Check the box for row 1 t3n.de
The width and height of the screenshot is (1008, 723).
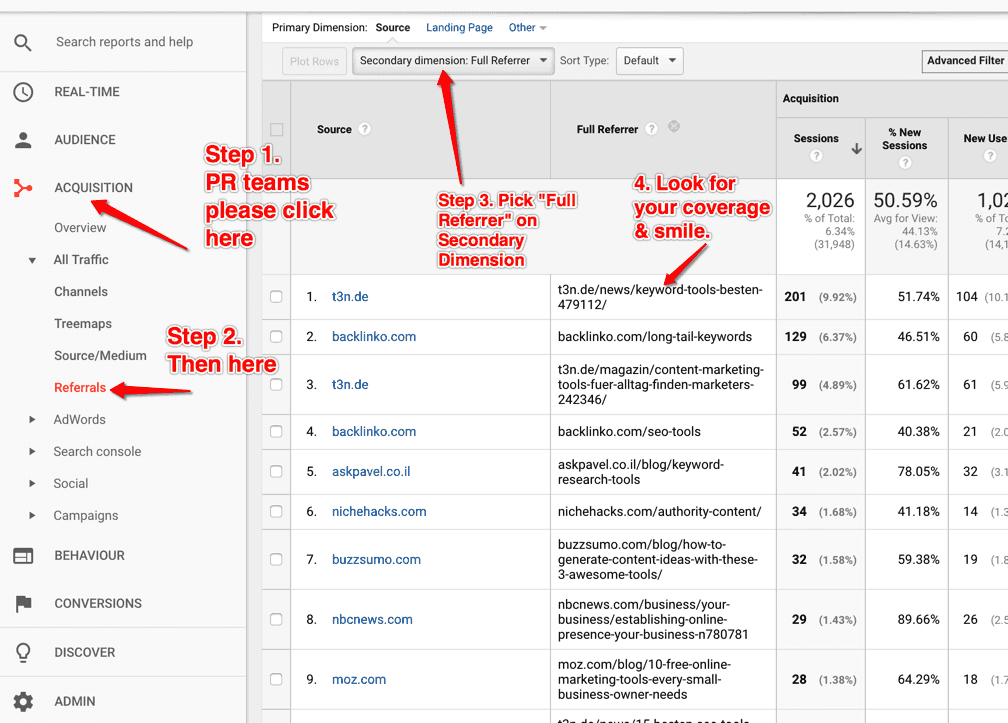pyautogui.click(x=276, y=296)
